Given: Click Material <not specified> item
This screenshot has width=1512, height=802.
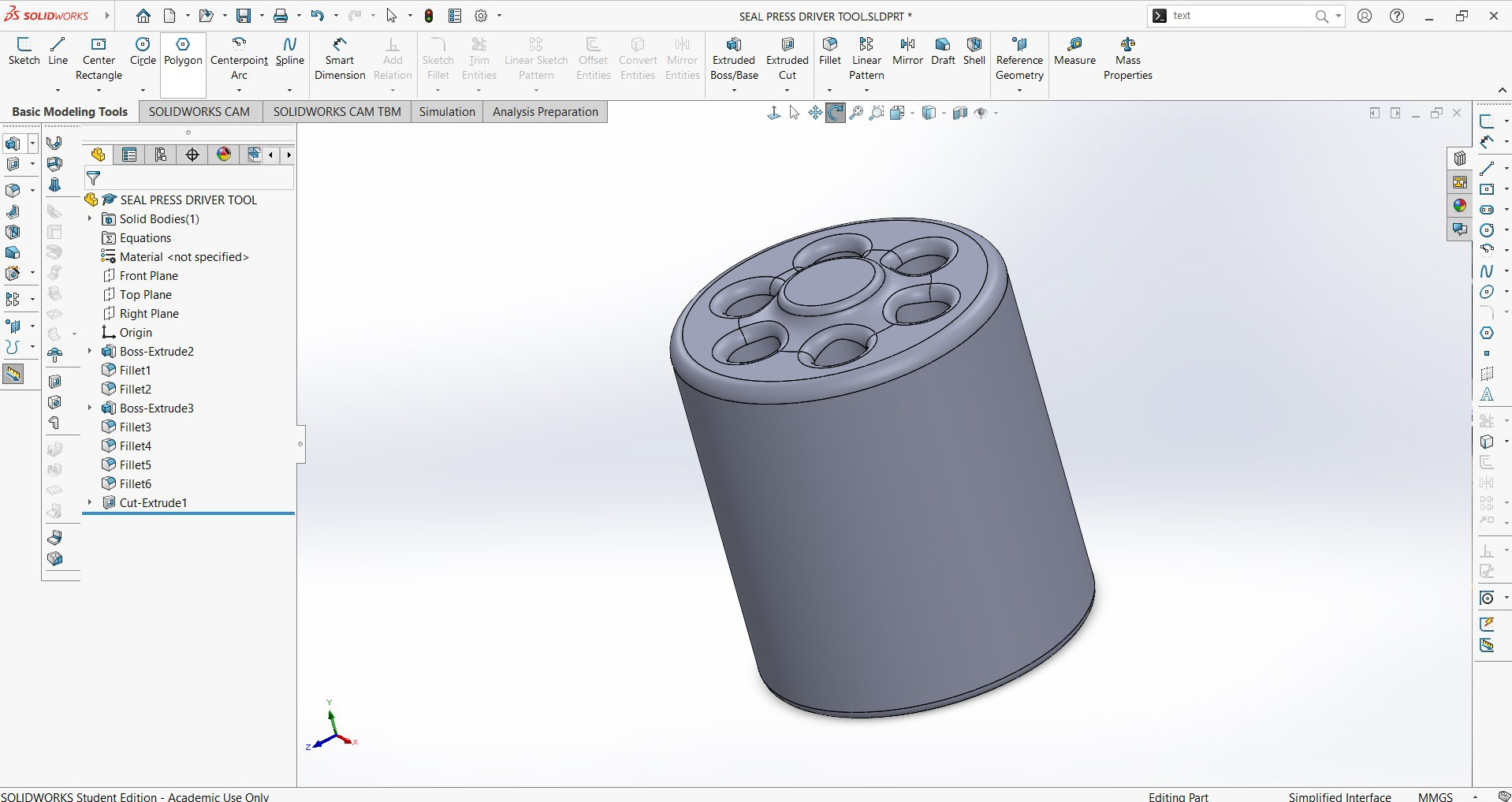Looking at the screenshot, I should [184, 256].
